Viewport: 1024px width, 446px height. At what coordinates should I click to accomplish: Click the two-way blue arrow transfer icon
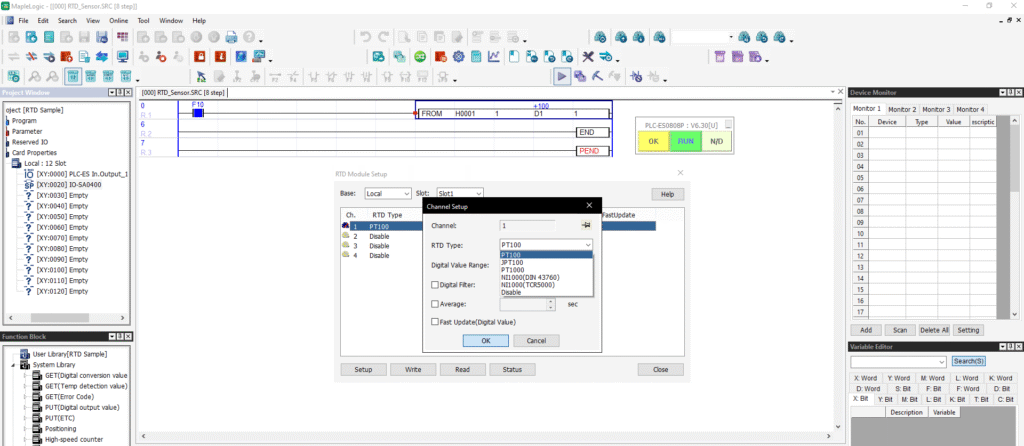[101, 57]
